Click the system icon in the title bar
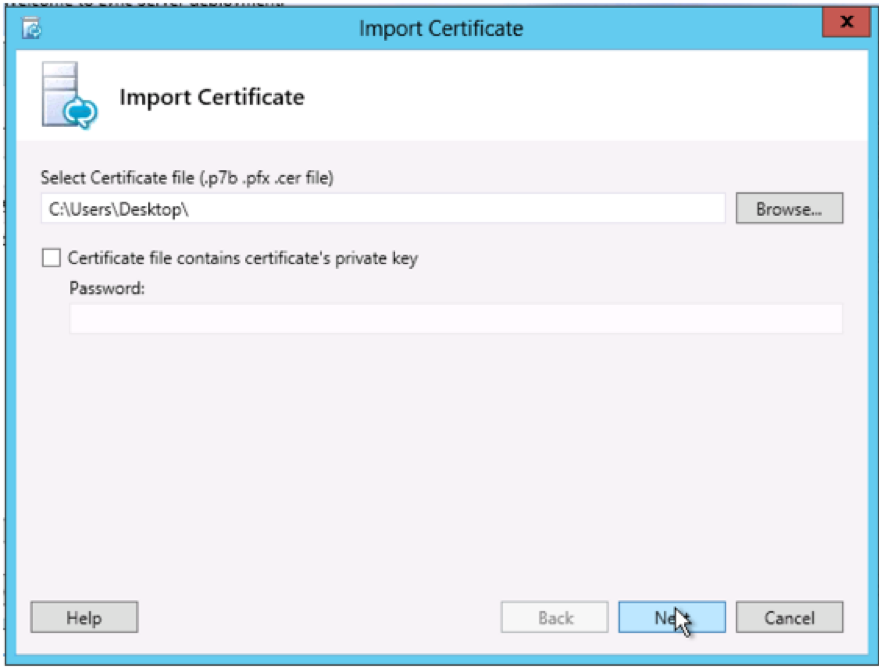Image resolution: width=879 pixels, height=668 pixels. point(32,28)
